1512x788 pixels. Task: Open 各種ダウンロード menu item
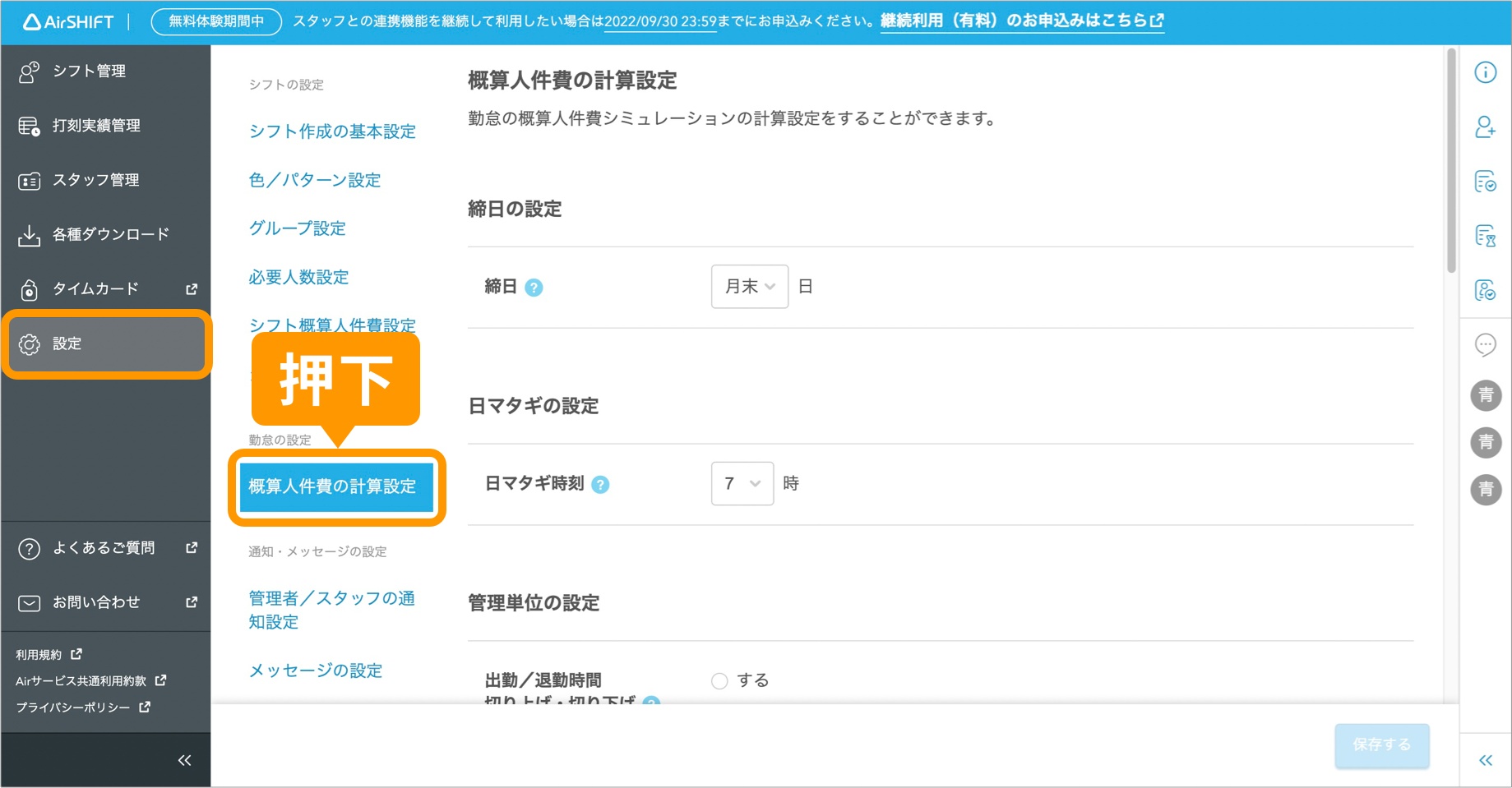click(x=110, y=234)
